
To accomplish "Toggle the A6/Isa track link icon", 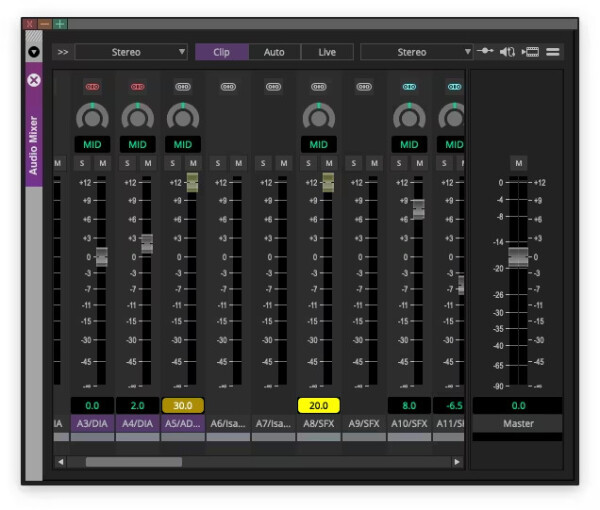I will click(228, 87).
